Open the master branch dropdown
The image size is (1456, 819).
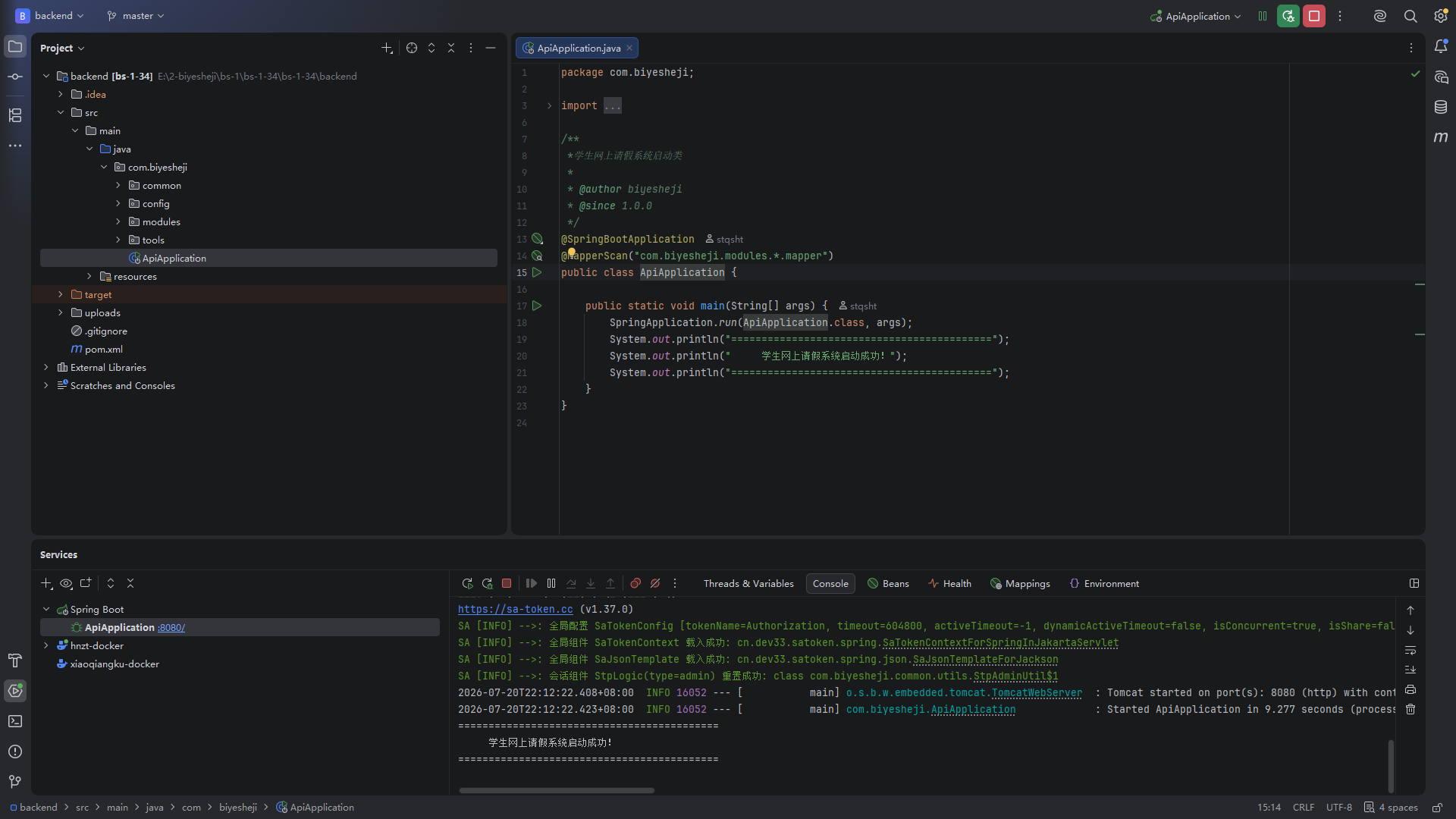point(136,16)
